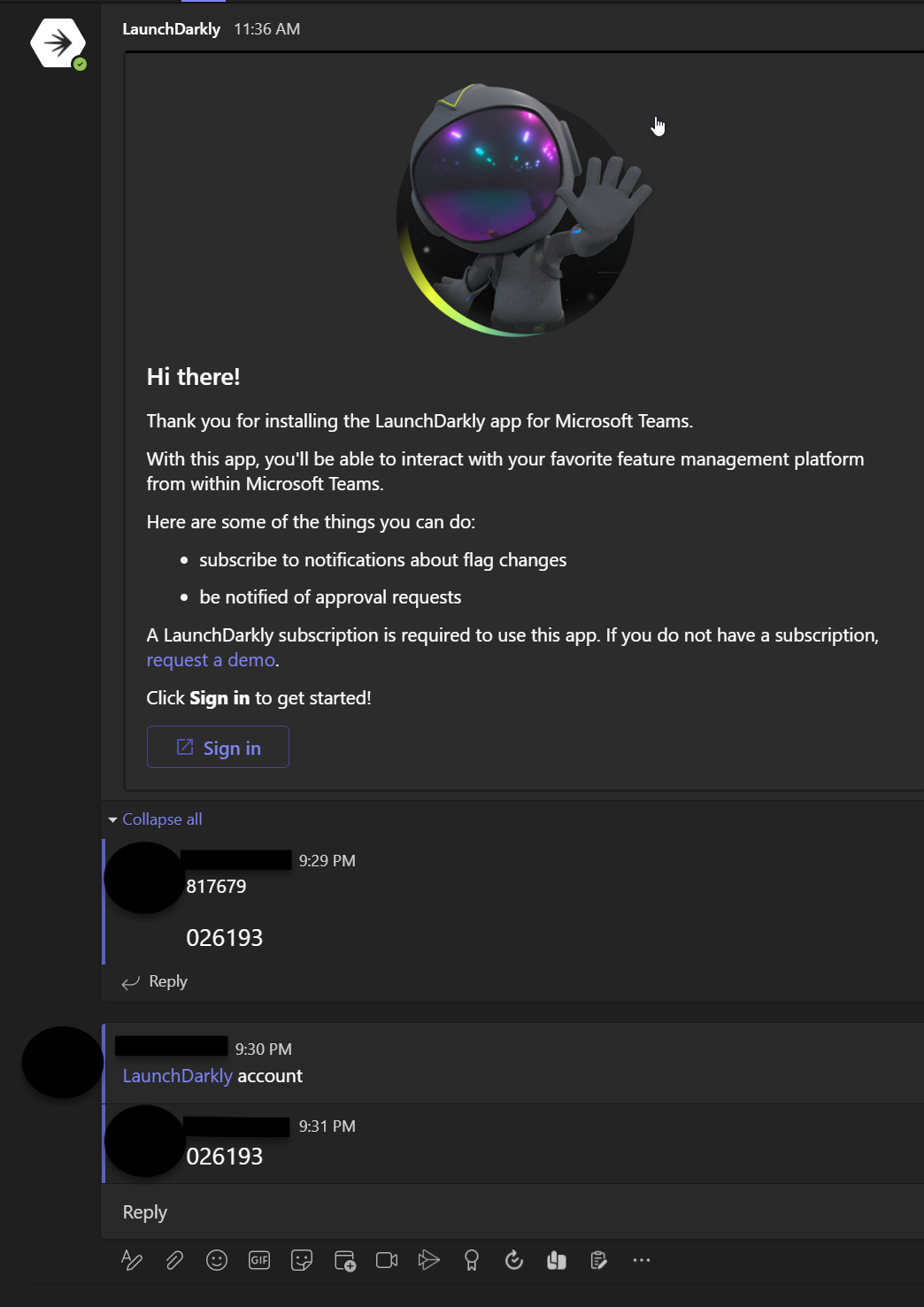Open the emoji picker

tap(216, 1259)
